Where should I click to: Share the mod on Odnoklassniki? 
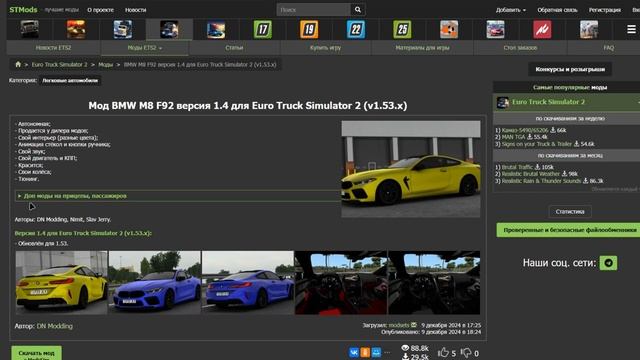coord(365,352)
